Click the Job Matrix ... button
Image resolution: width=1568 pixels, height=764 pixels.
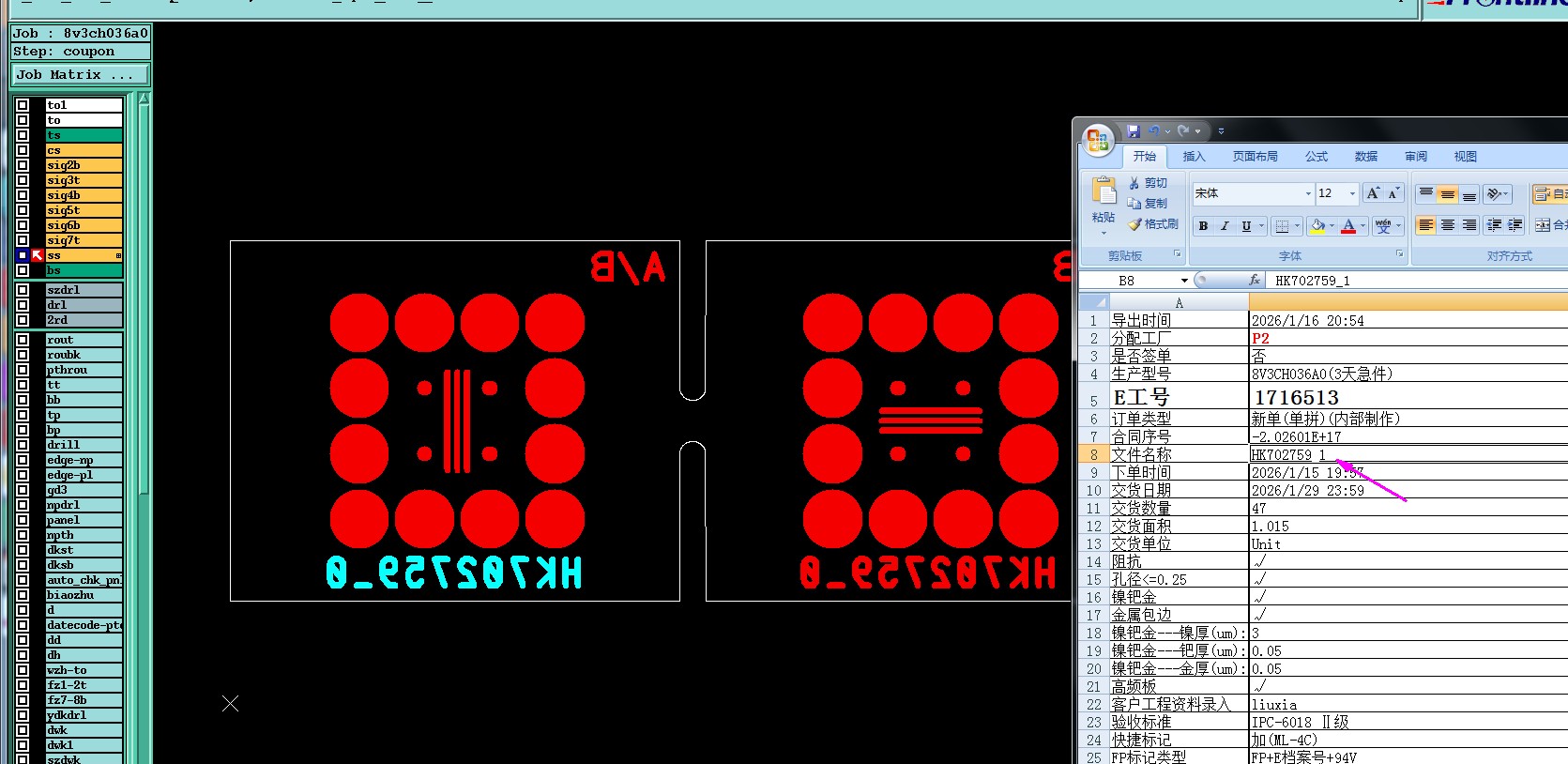[x=80, y=74]
